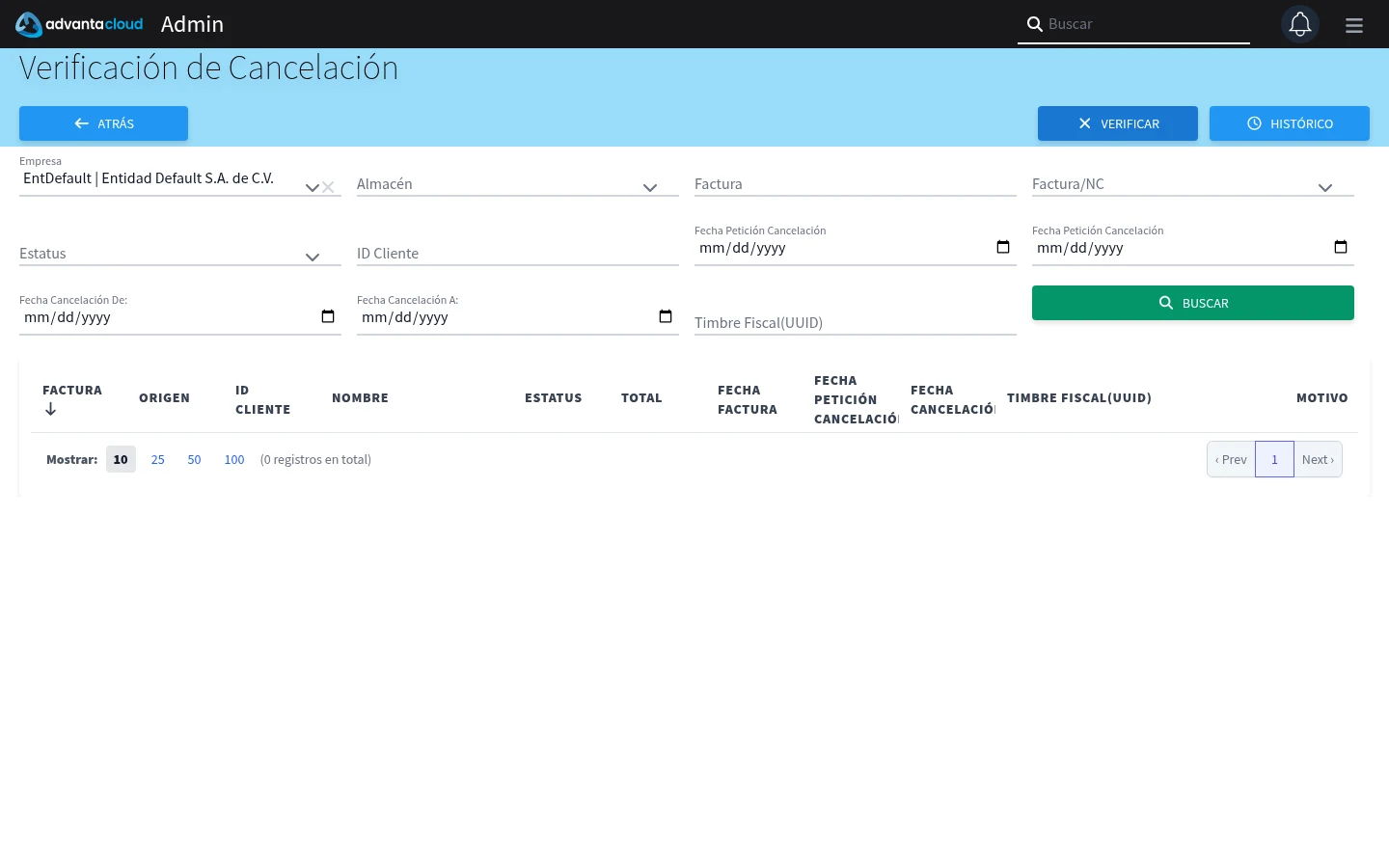This screenshot has height=868, width=1389.
Task: Show 100 records per page
Action: (234, 459)
